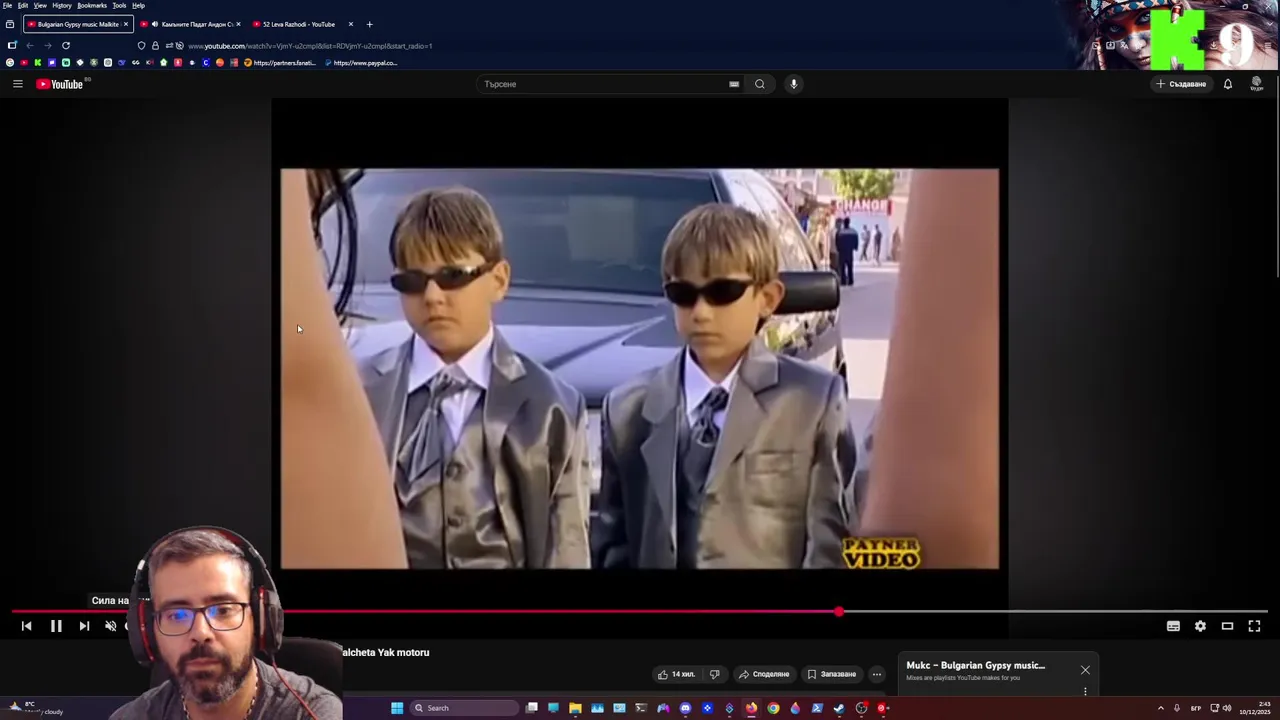Open the Микс – Bulgarian Gypsy music playlist title

pos(975,665)
